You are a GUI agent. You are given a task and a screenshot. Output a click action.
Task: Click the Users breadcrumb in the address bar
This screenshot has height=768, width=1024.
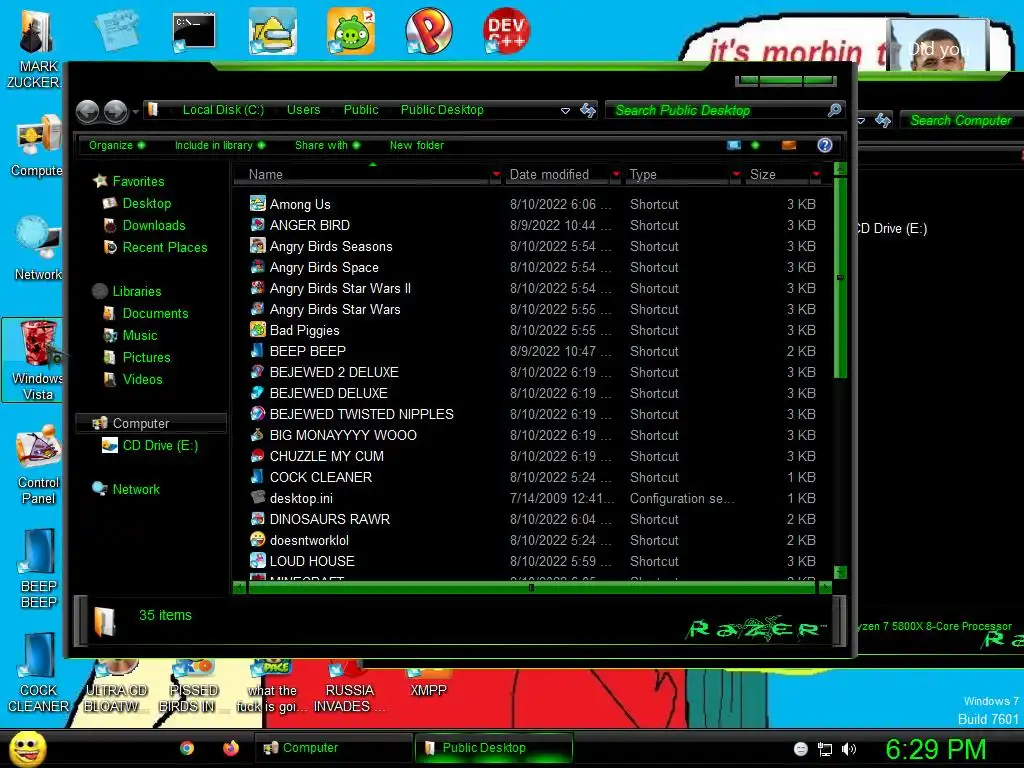tap(304, 110)
